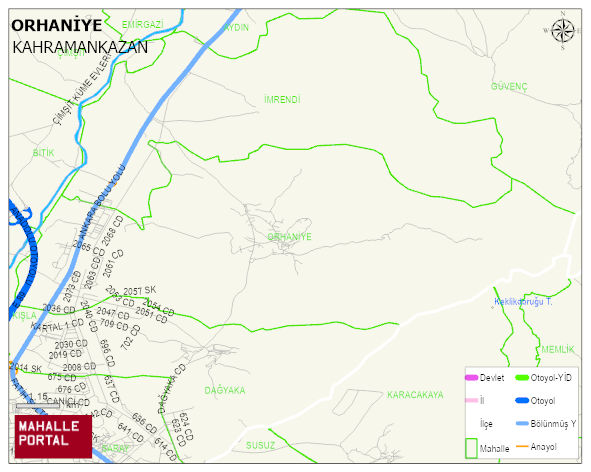Click the map scale bar
Screen dimensions: 591x472
tap(38, 406)
